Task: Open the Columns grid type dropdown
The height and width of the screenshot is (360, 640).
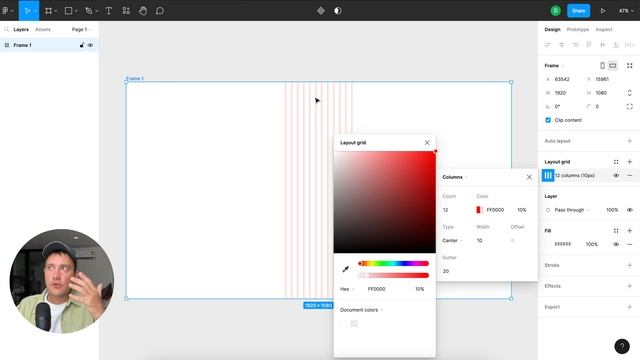Action: (x=455, y=177)
